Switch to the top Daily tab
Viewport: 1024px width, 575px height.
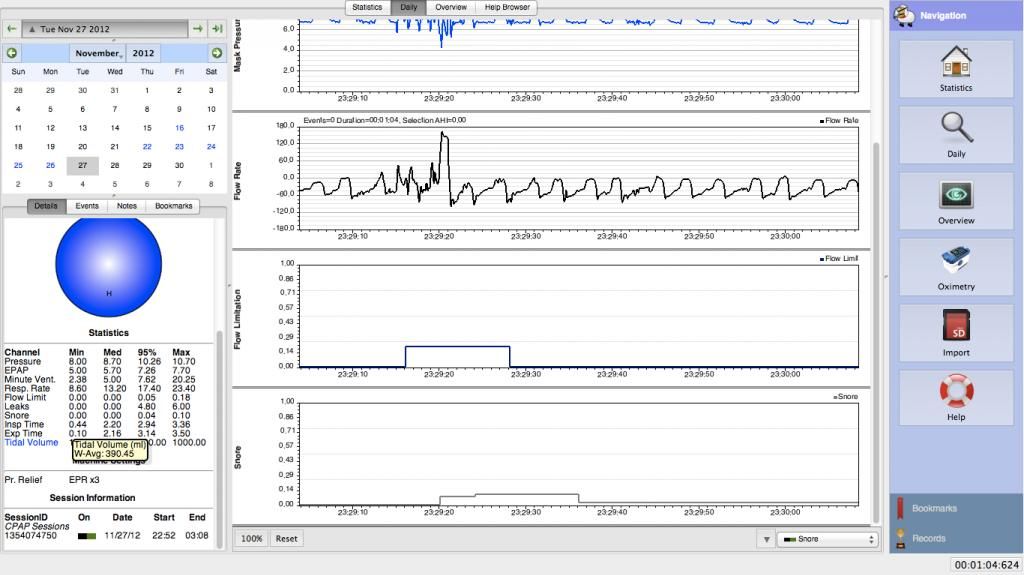[409, 7]
